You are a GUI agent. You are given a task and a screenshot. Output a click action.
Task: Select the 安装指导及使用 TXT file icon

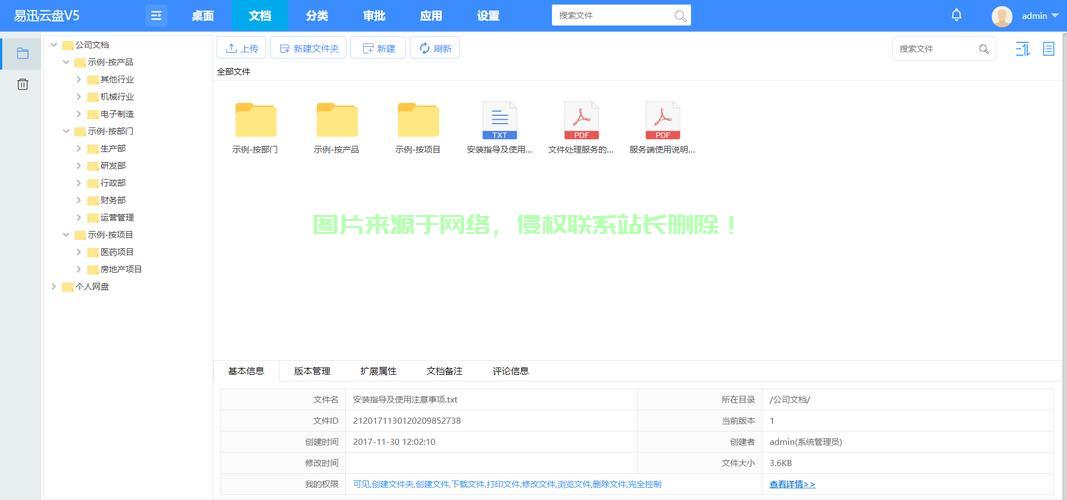(x=499, y=120)
